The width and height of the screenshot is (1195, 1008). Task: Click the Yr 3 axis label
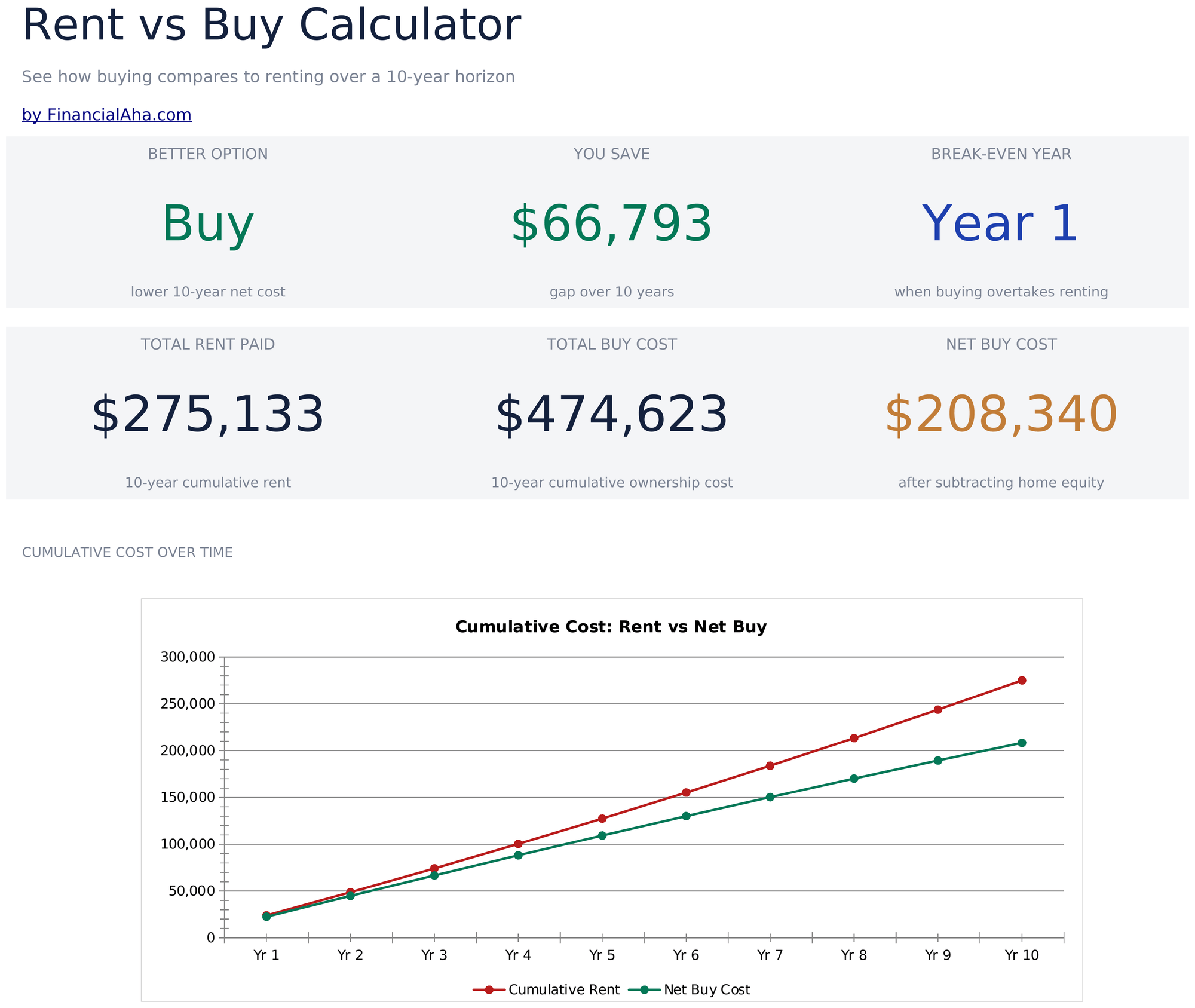pos(434,955)
